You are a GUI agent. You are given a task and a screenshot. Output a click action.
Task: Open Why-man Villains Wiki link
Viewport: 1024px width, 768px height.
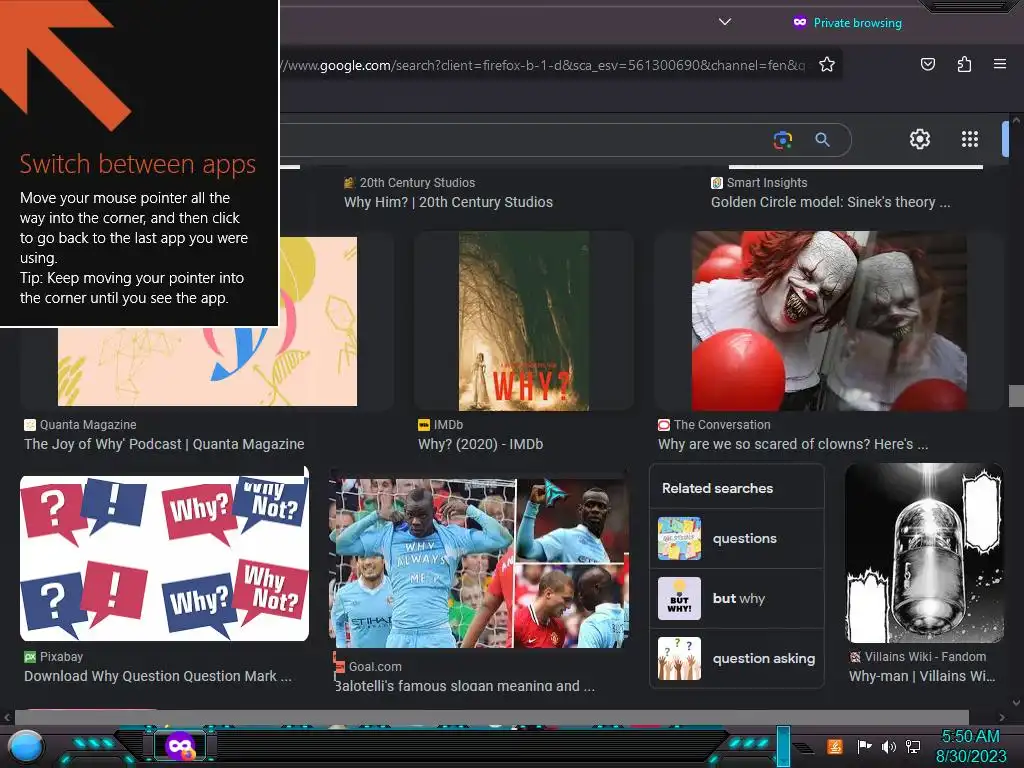point(922,676)
